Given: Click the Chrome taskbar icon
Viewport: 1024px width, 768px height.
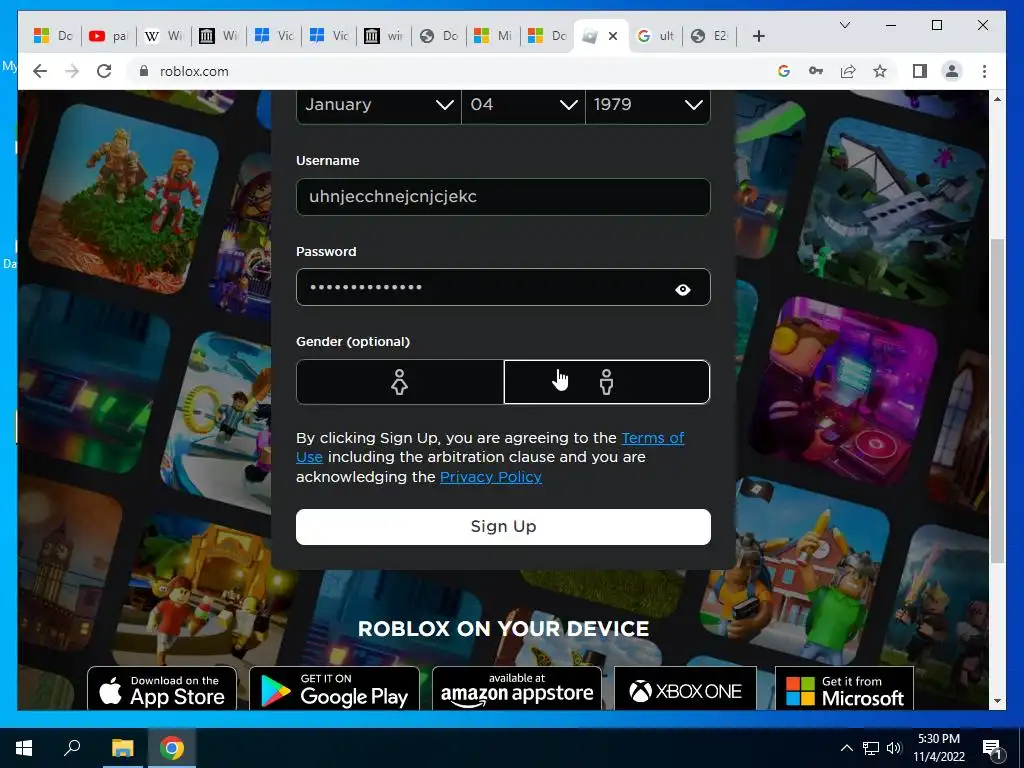Looking at the screenshot, I should (172, 748).
